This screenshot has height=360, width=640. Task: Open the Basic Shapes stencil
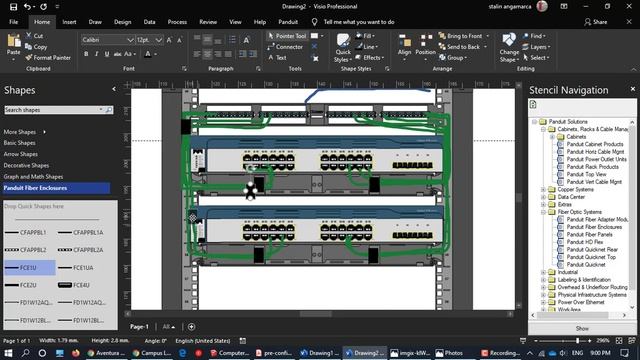click(20, 143)
